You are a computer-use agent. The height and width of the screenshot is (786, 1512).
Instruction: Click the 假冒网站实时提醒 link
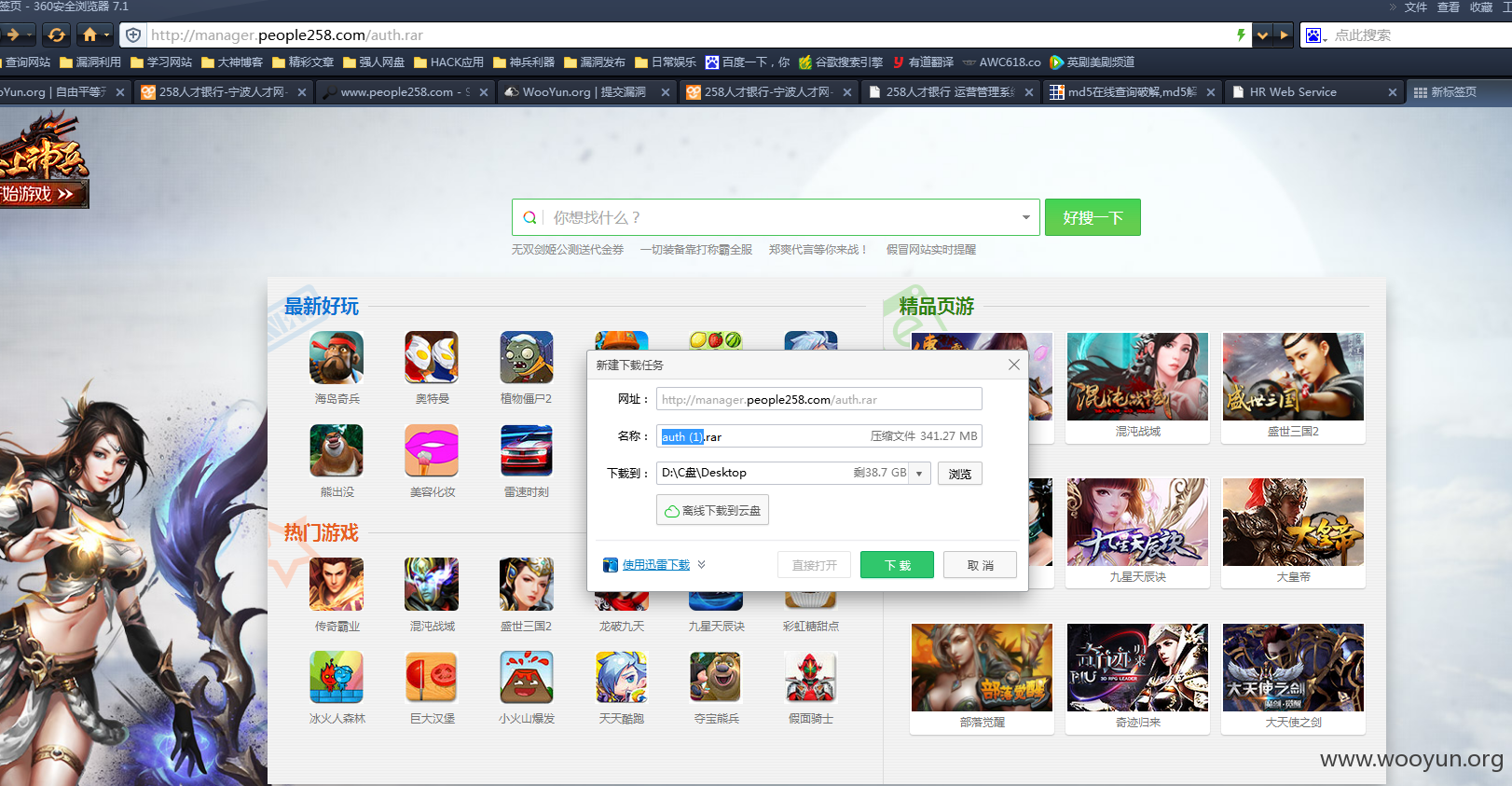pyautogui.click(x=931, y=250)
